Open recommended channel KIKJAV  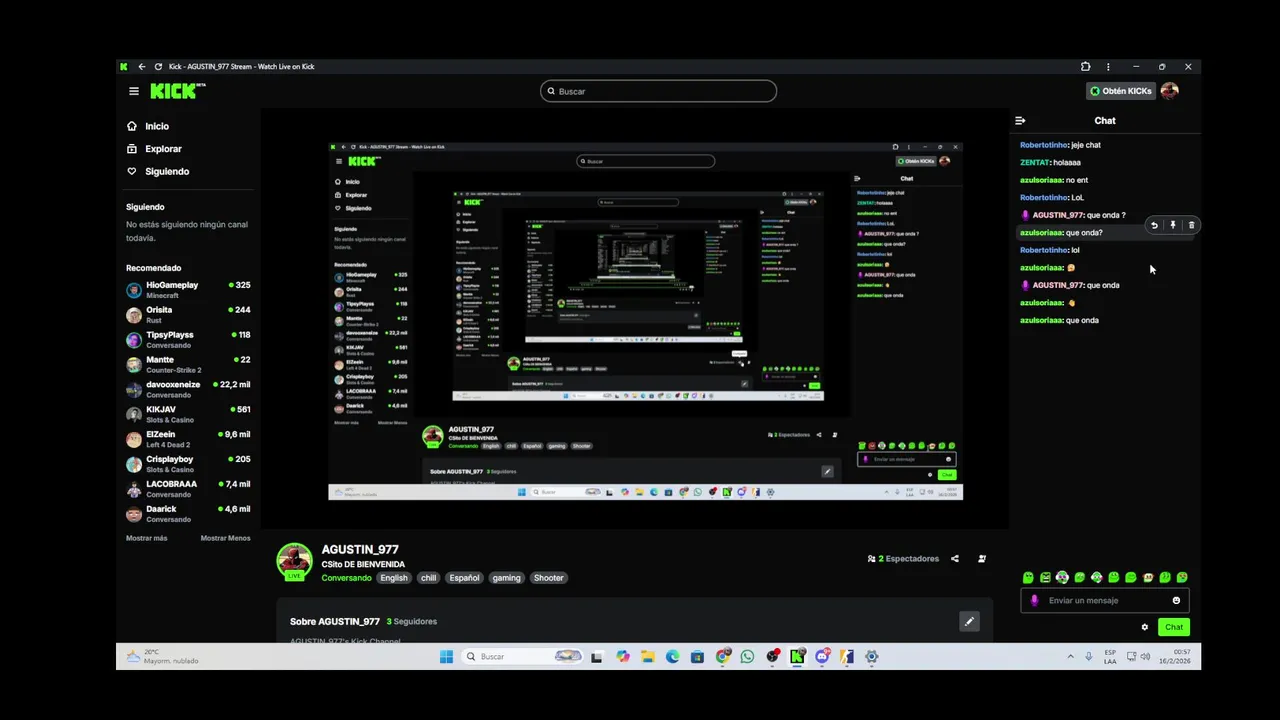pos(188,413)
